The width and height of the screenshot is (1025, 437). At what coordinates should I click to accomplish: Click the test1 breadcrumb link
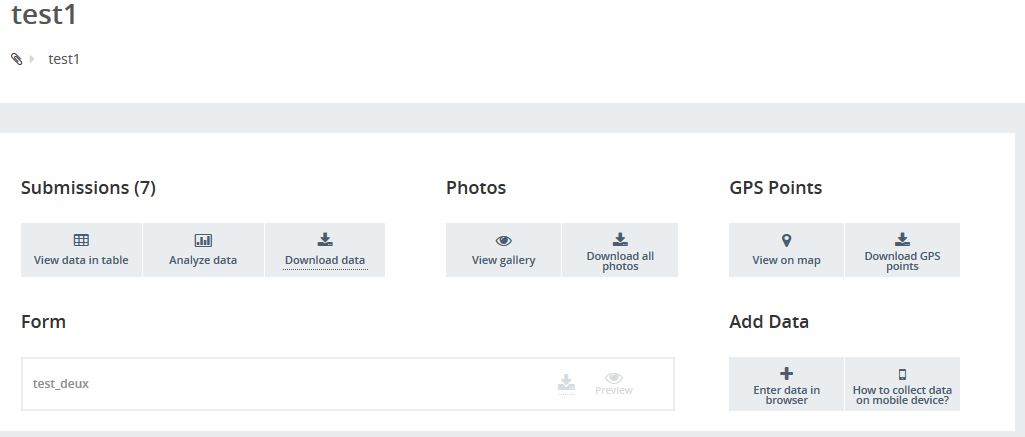click(64, 59)
